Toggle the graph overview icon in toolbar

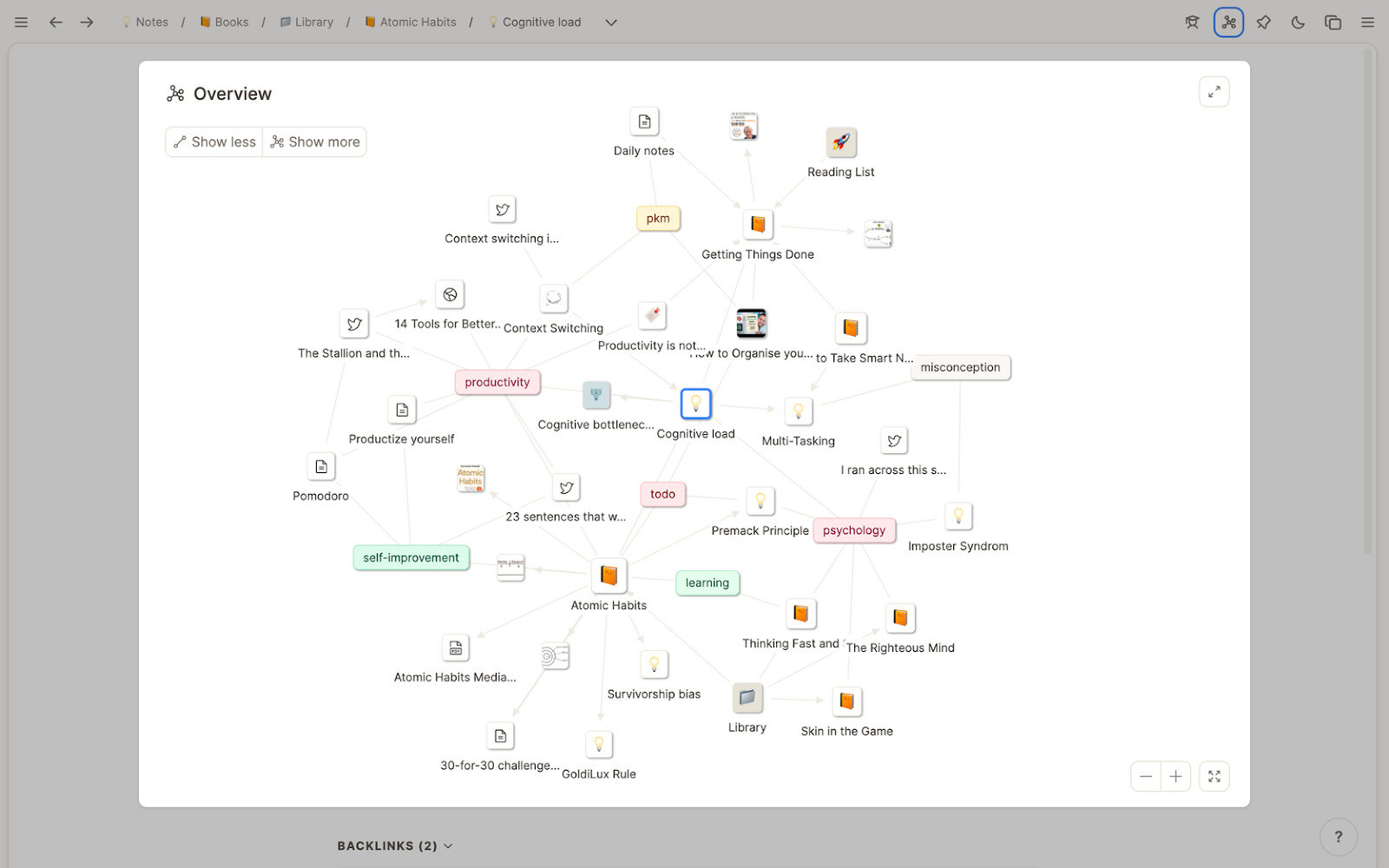tap(1228, 23)
